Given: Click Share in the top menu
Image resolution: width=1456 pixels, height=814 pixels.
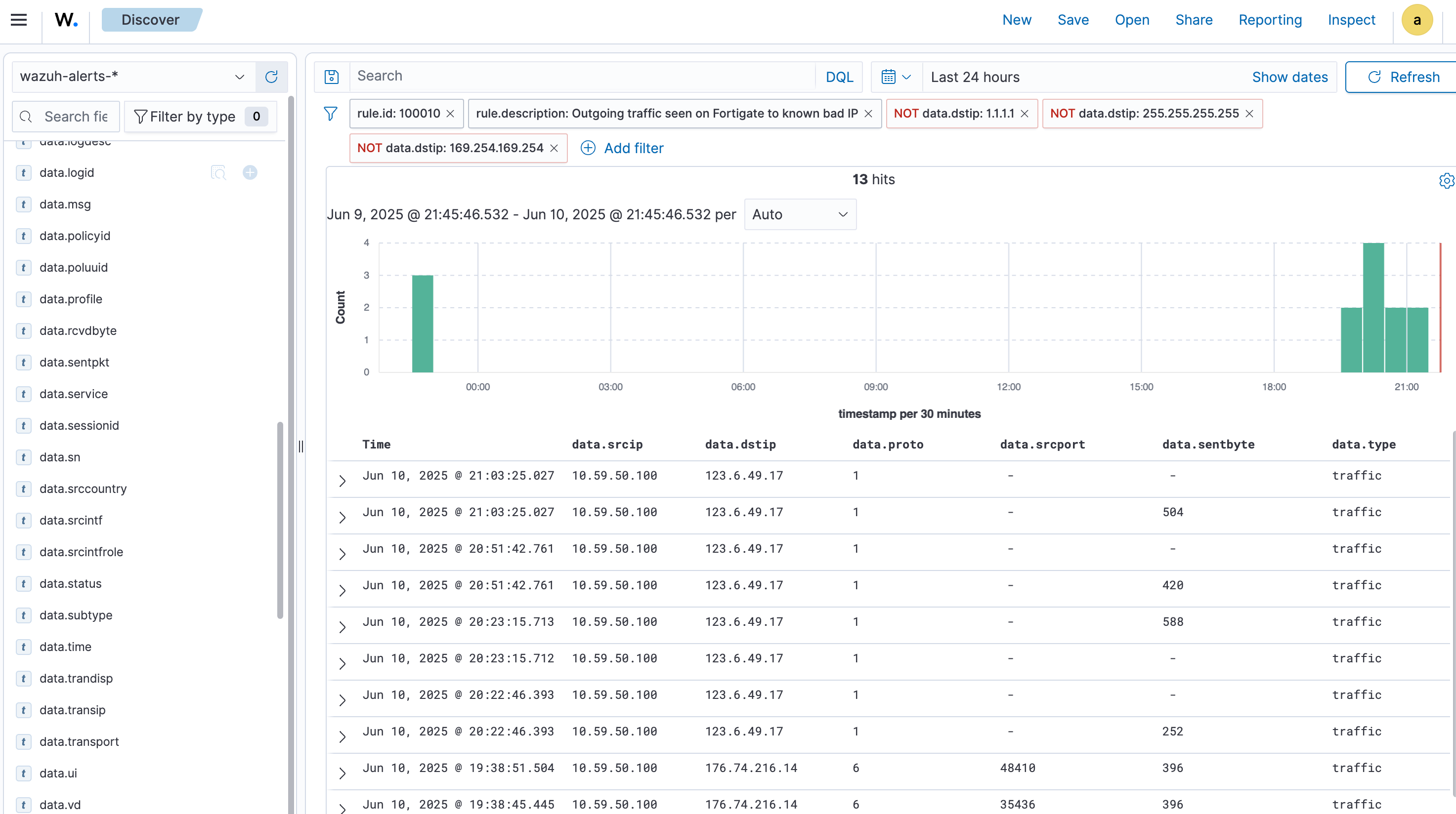Looking at the screenshot, I should (x=1194, y=20).
